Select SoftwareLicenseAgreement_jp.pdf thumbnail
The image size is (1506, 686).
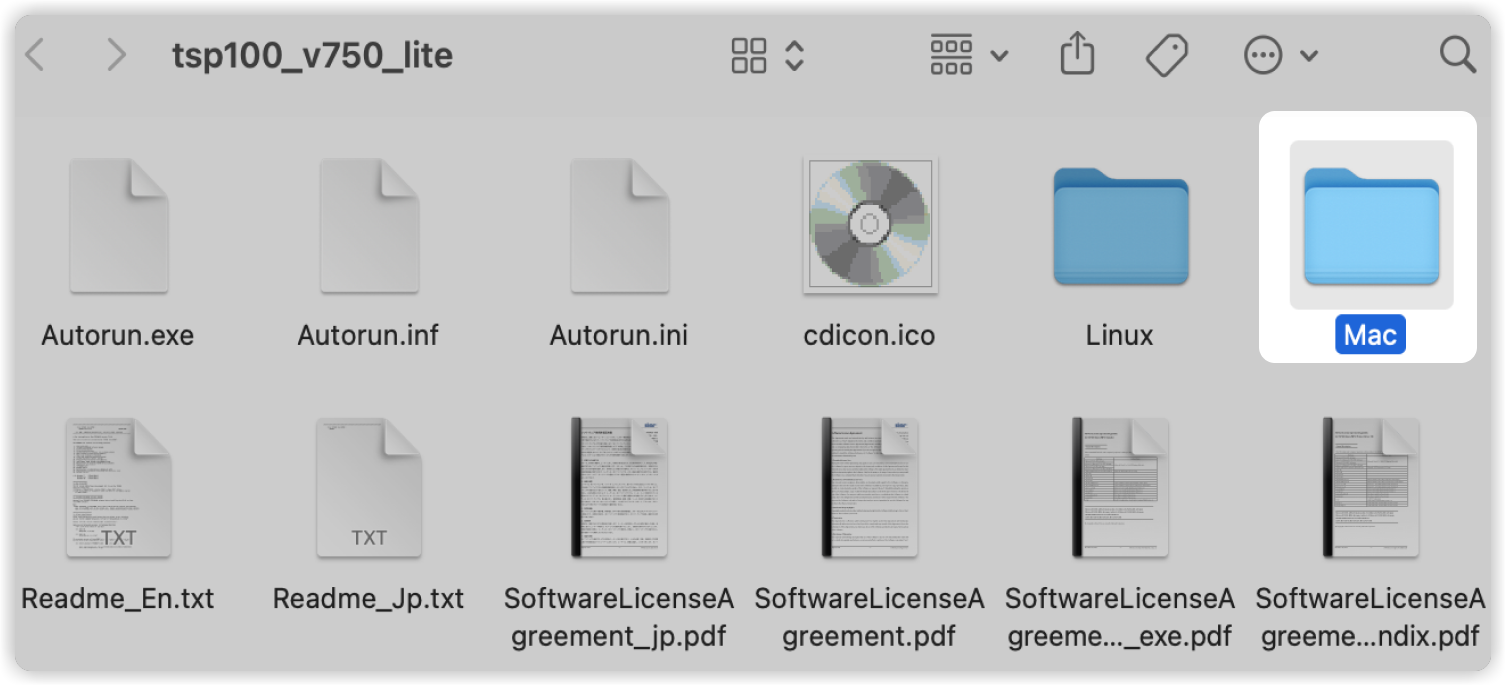coord(619,487)
